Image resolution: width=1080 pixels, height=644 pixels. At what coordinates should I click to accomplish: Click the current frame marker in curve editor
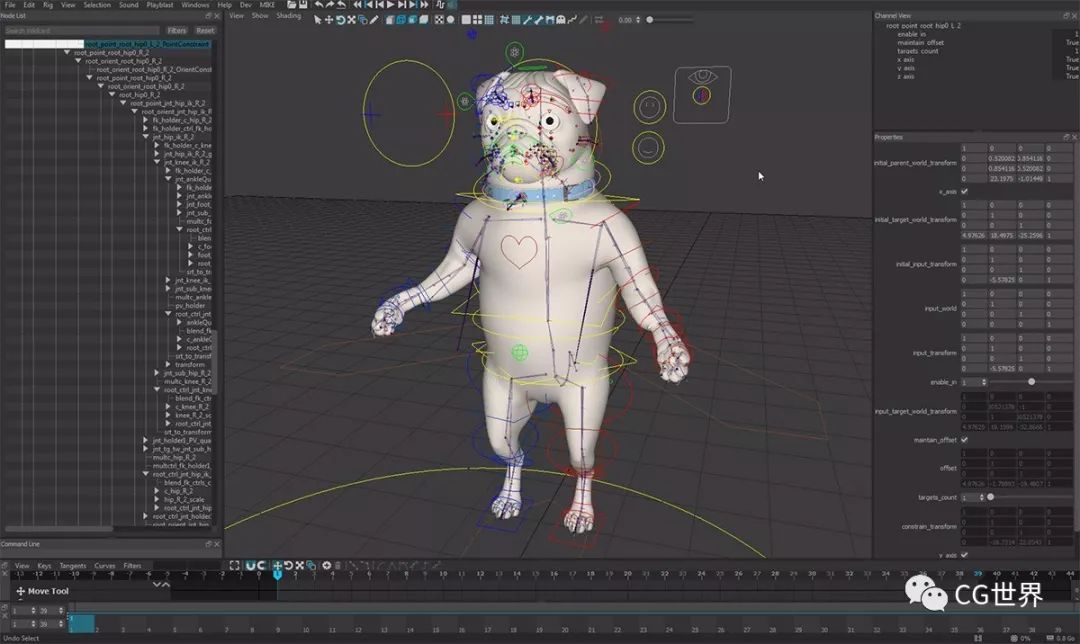click(x=277, y=574)
